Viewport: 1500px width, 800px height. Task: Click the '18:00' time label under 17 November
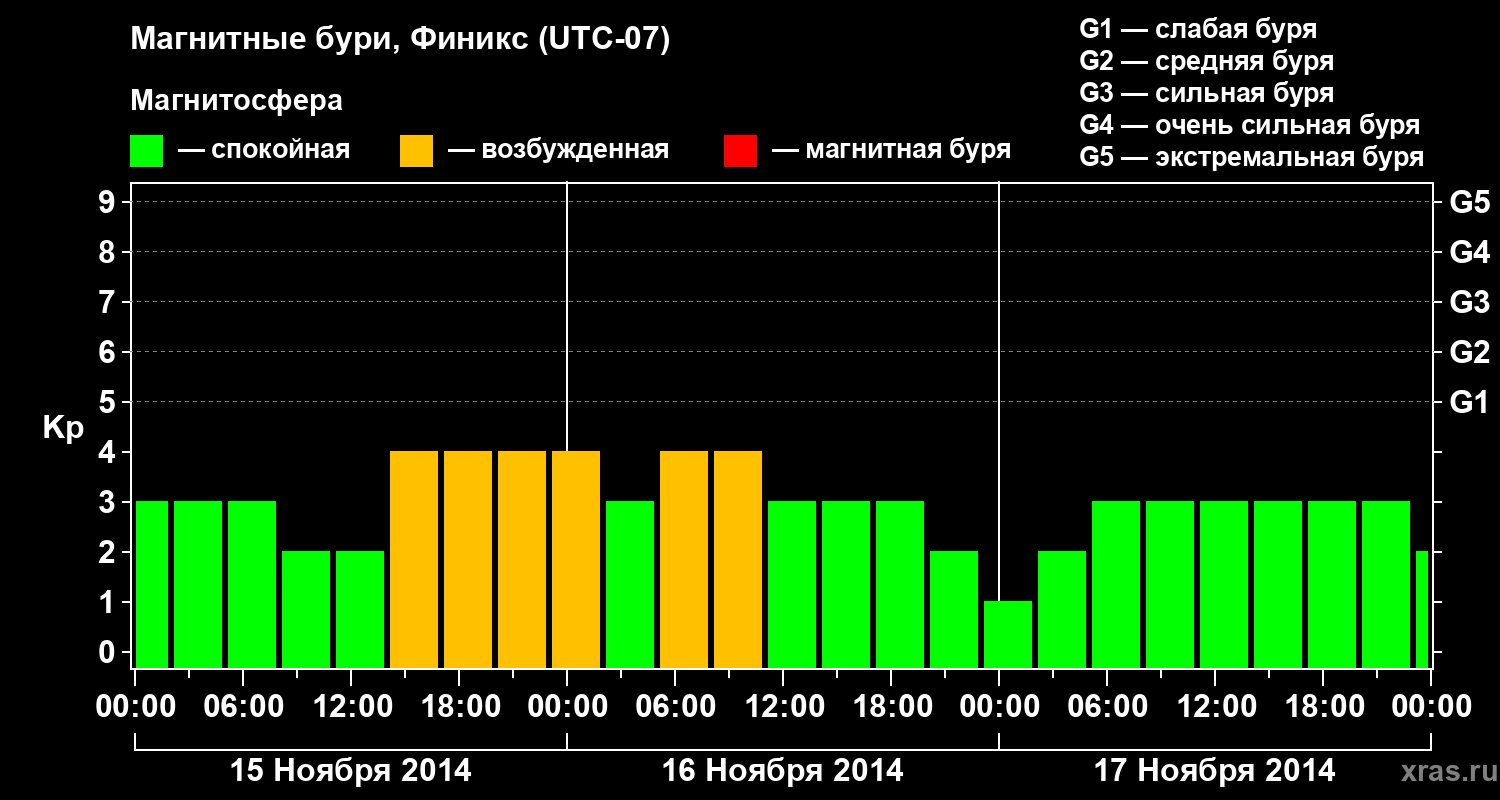click(x=1323, y=707)
